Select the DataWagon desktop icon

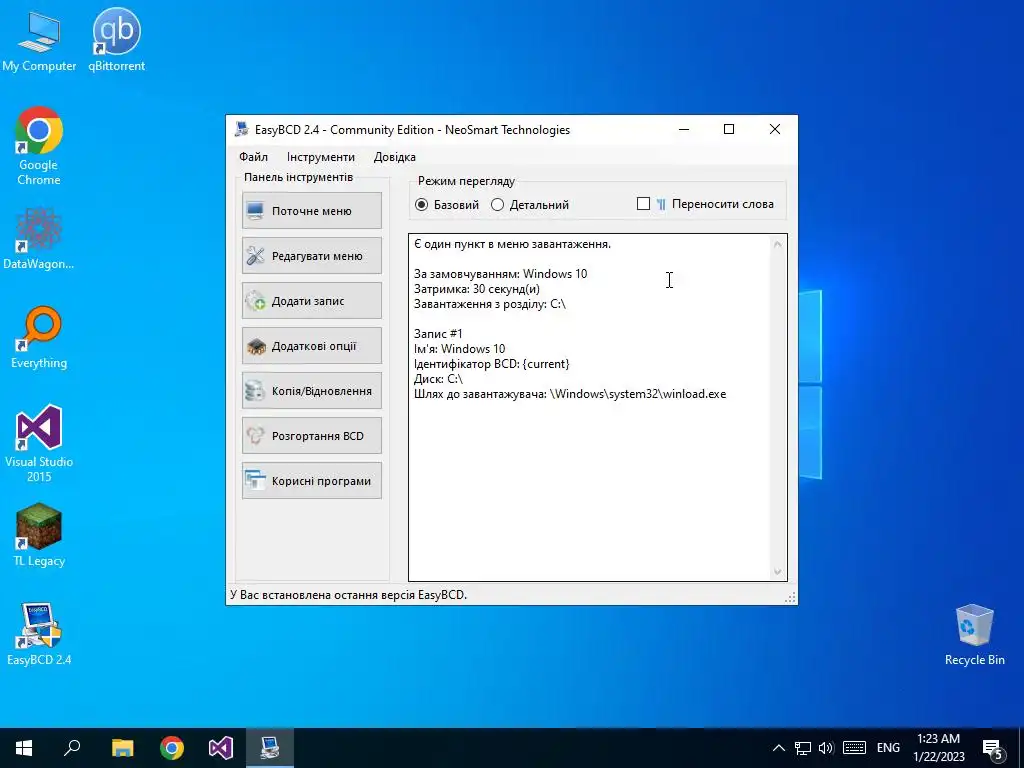point(39,238)
